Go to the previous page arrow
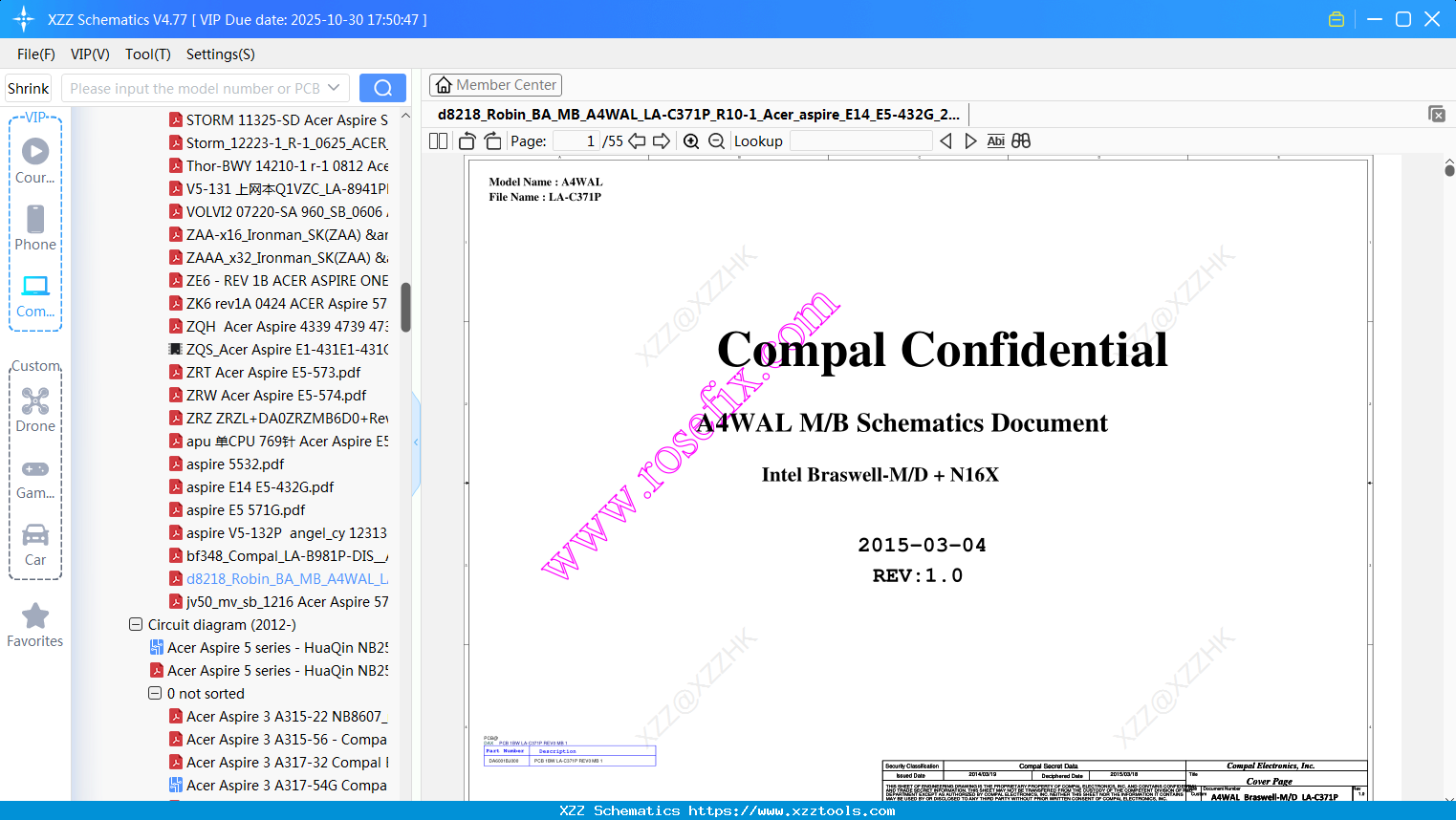This screenshot has width=1456, height=820. pos(637,141)
